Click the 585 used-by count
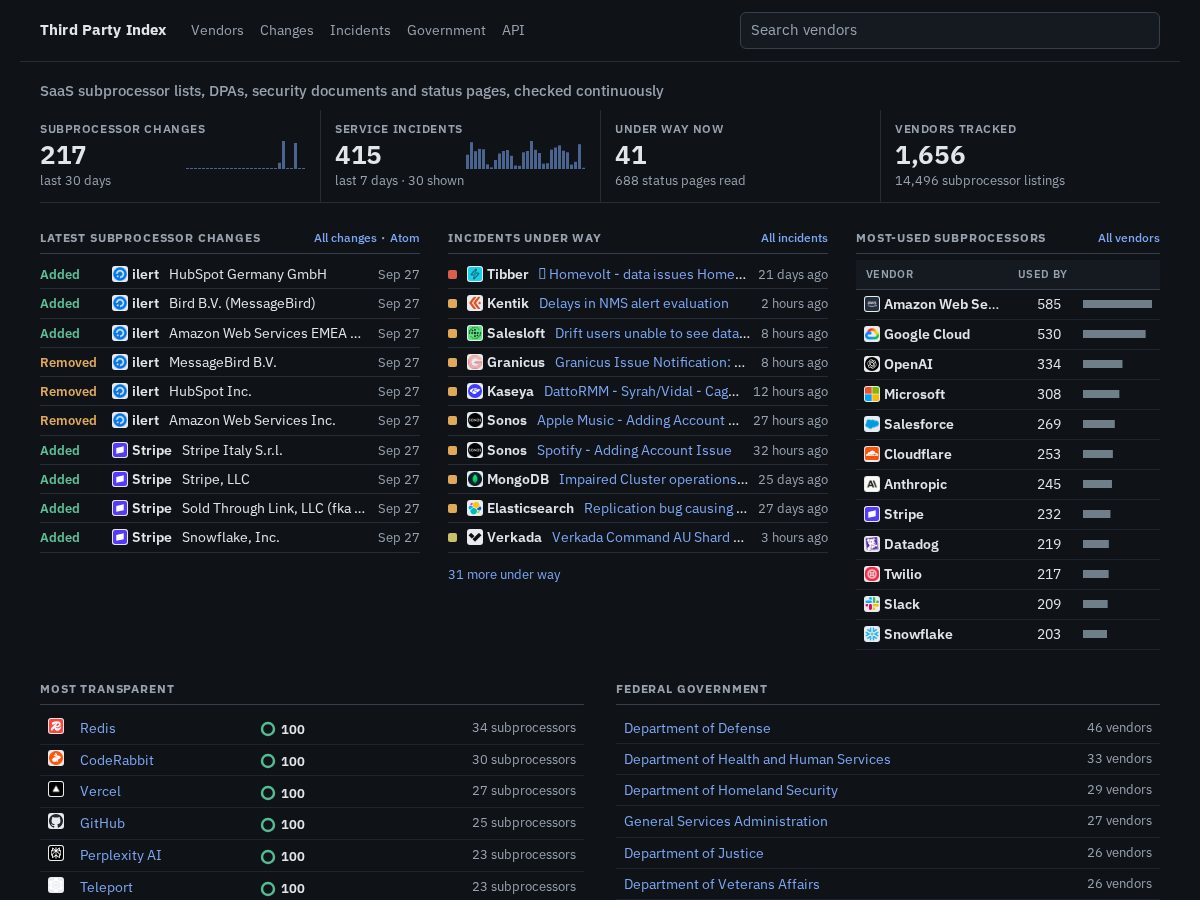The width and height of the screenshot is (1200, 900). (x=1049, y=304)
